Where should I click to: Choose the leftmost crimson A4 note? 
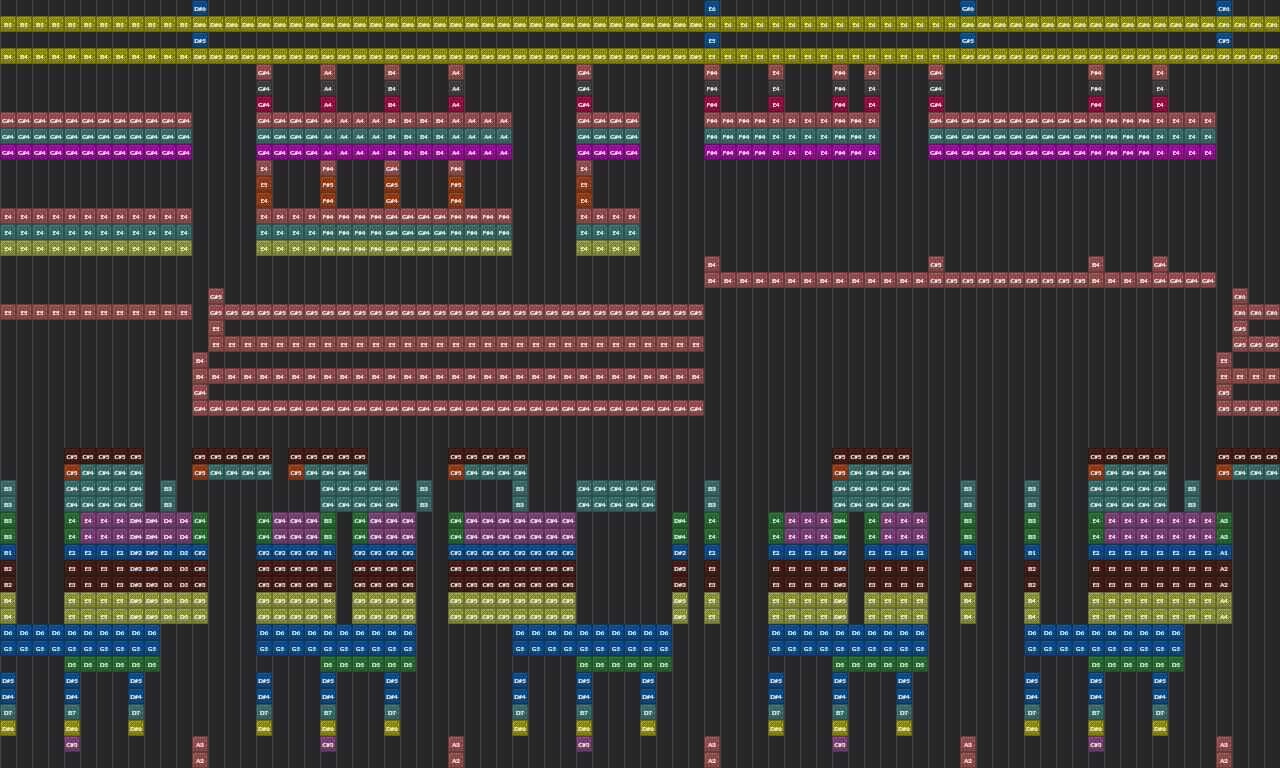click(x=328, y=104)
